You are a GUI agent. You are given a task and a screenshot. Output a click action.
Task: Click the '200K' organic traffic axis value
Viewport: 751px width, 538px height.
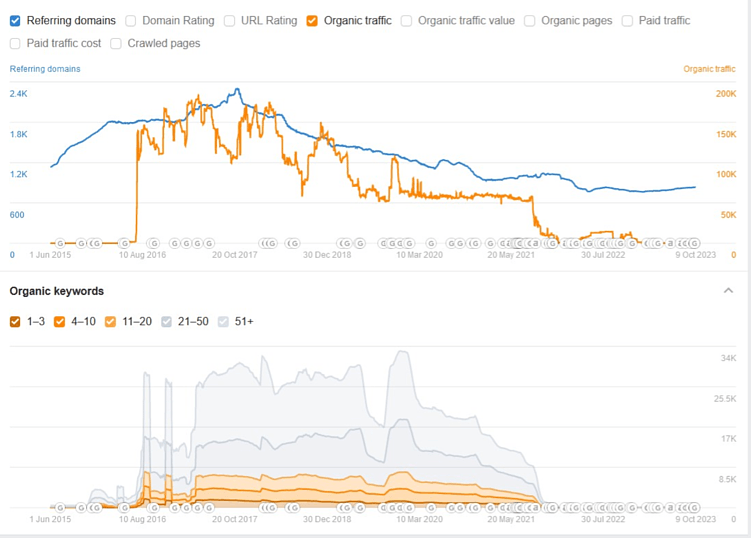coord(726,93)
